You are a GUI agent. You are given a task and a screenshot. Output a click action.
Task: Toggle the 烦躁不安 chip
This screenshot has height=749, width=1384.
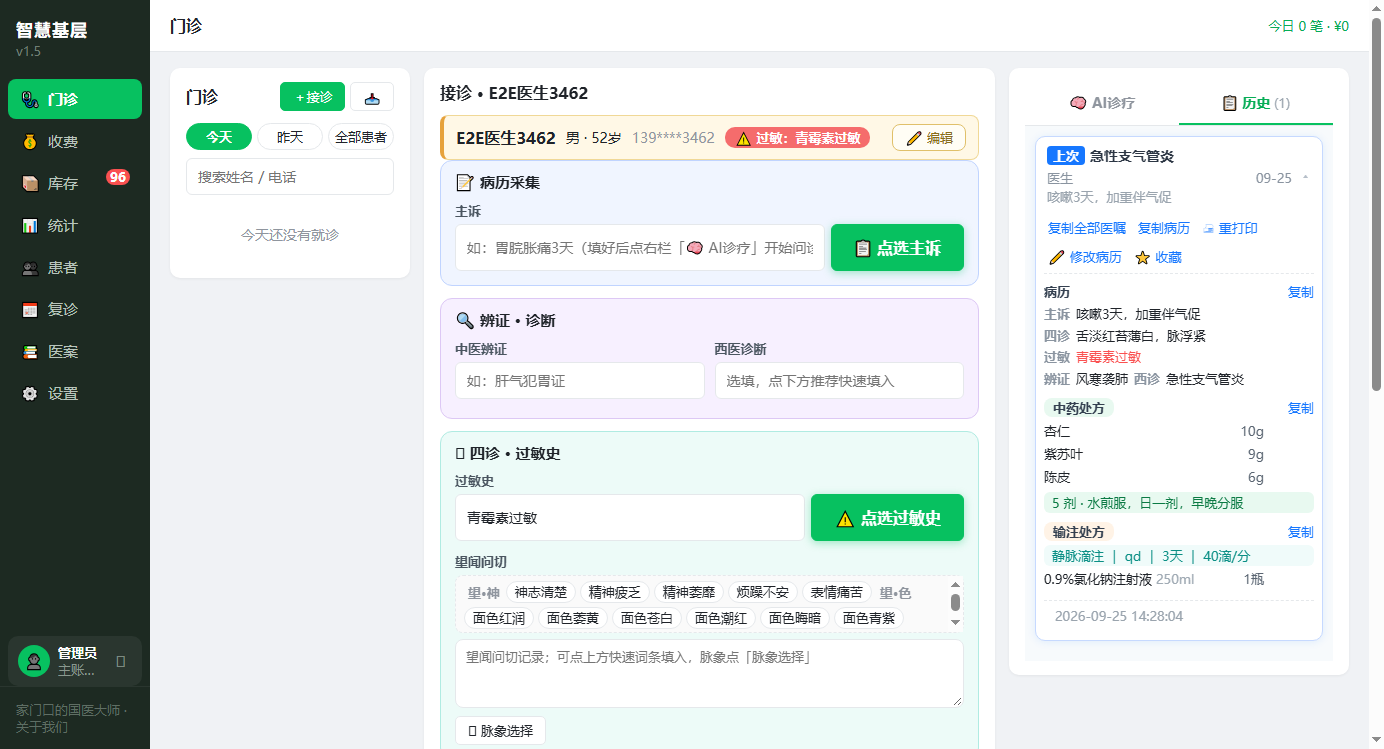[762, 592]
